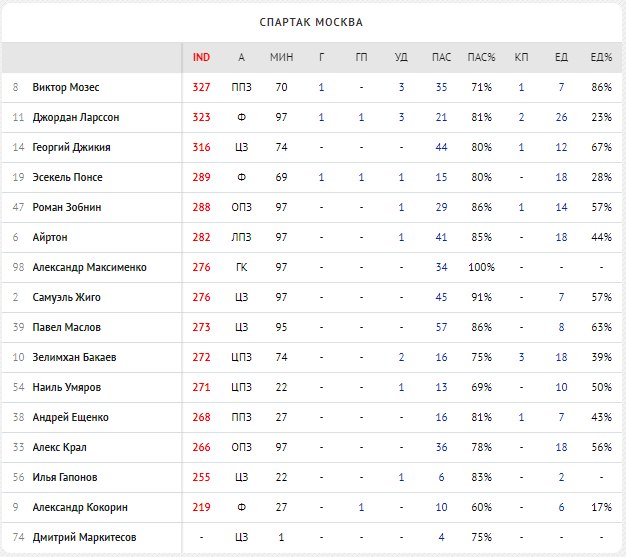This screenshot has width=626, height=557.
Task: Click Джикия's passes value 44
Action: coord(441,147)
